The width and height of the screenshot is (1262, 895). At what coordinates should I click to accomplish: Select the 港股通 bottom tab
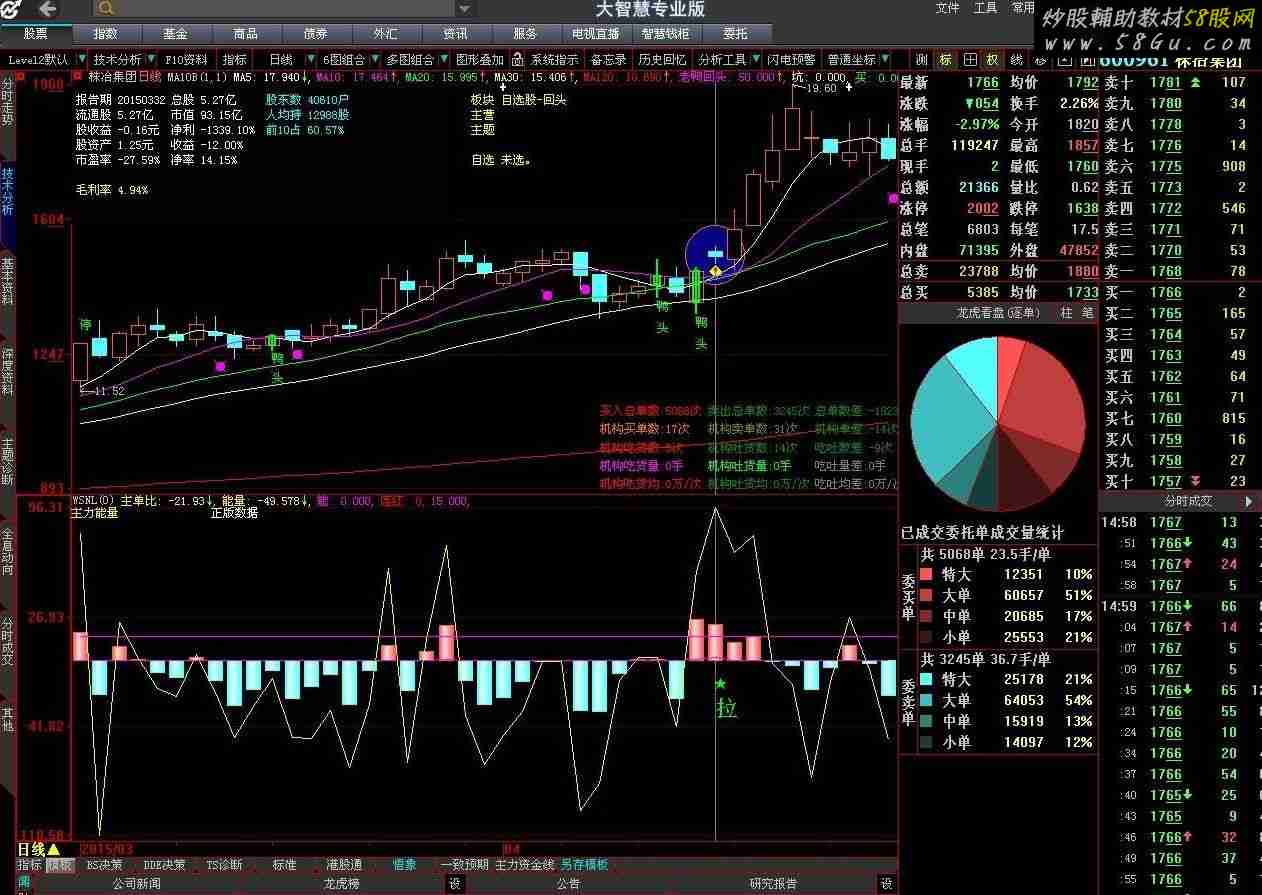344,865
